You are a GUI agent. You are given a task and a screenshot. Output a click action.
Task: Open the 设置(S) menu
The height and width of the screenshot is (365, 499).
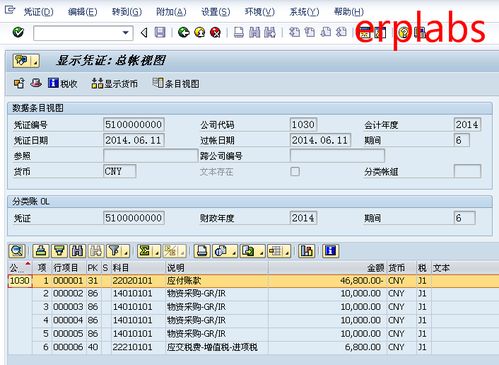[x=215, y=12]
